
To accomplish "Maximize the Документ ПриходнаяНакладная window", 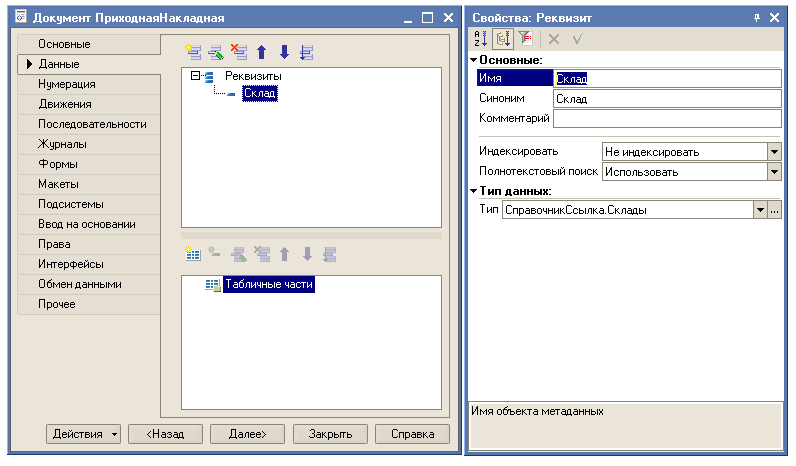I will 427,18.
